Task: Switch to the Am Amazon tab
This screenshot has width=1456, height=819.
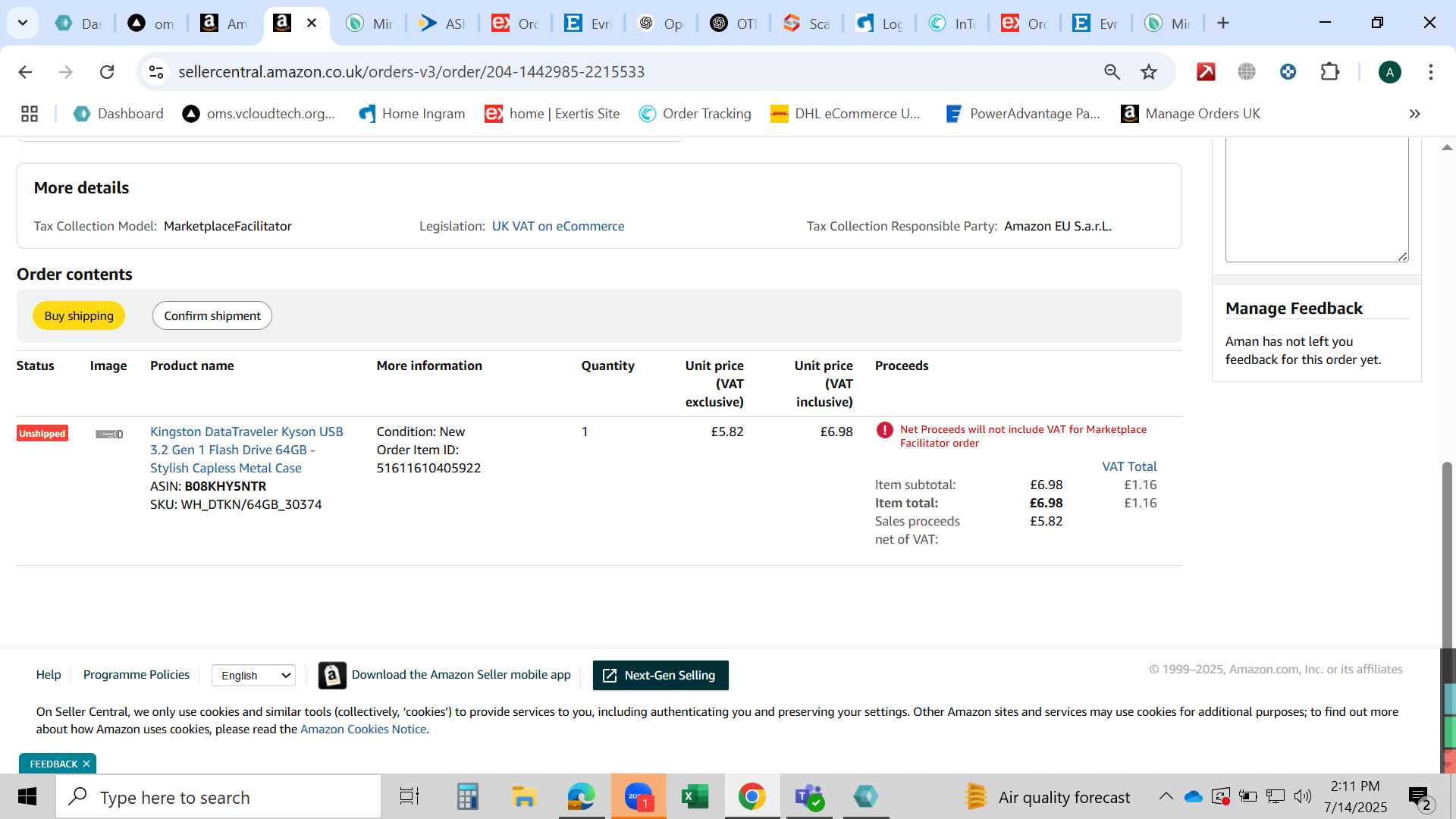Action: click(x=224, y=24)
